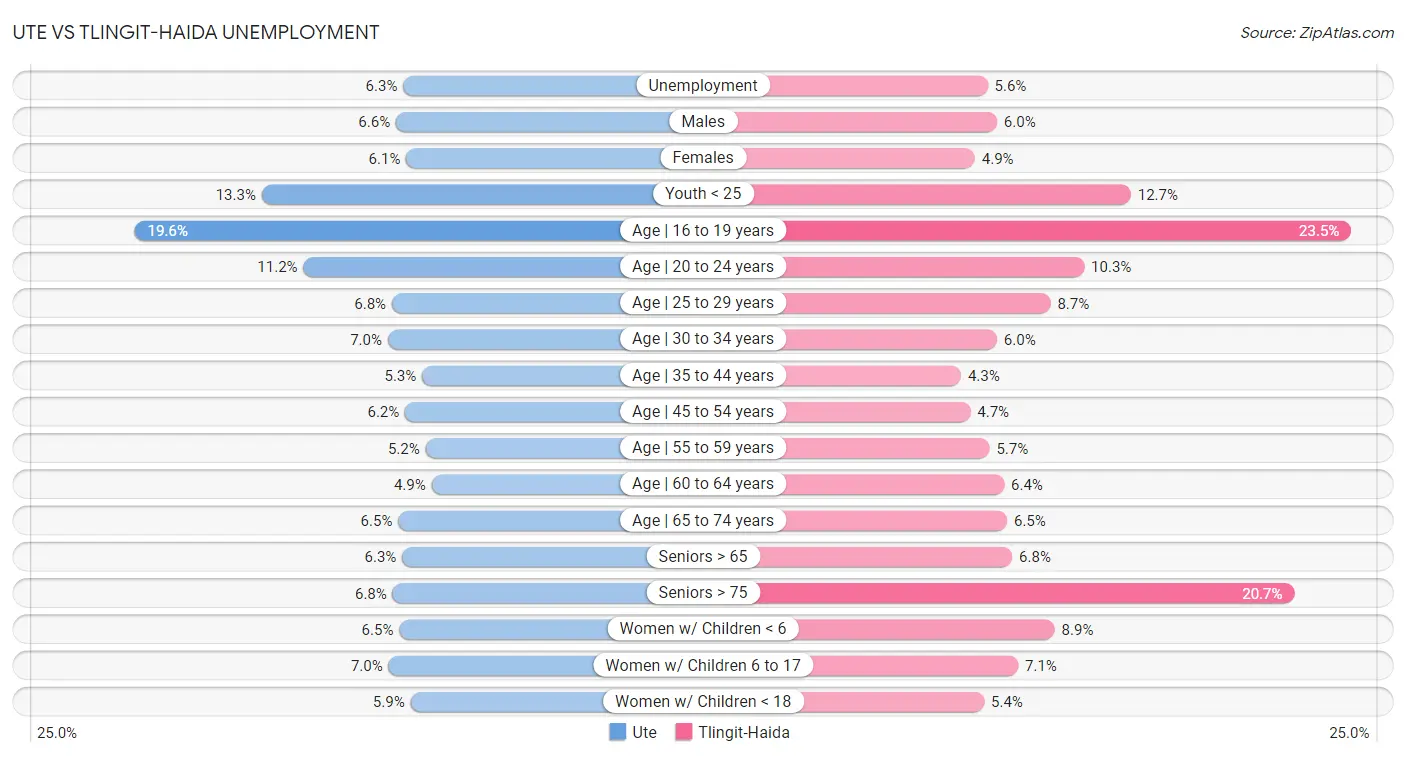Open the ZipAtlas.com source link
The width and height of the screenshot is (1406, 757).
(x=1317, y=33)
